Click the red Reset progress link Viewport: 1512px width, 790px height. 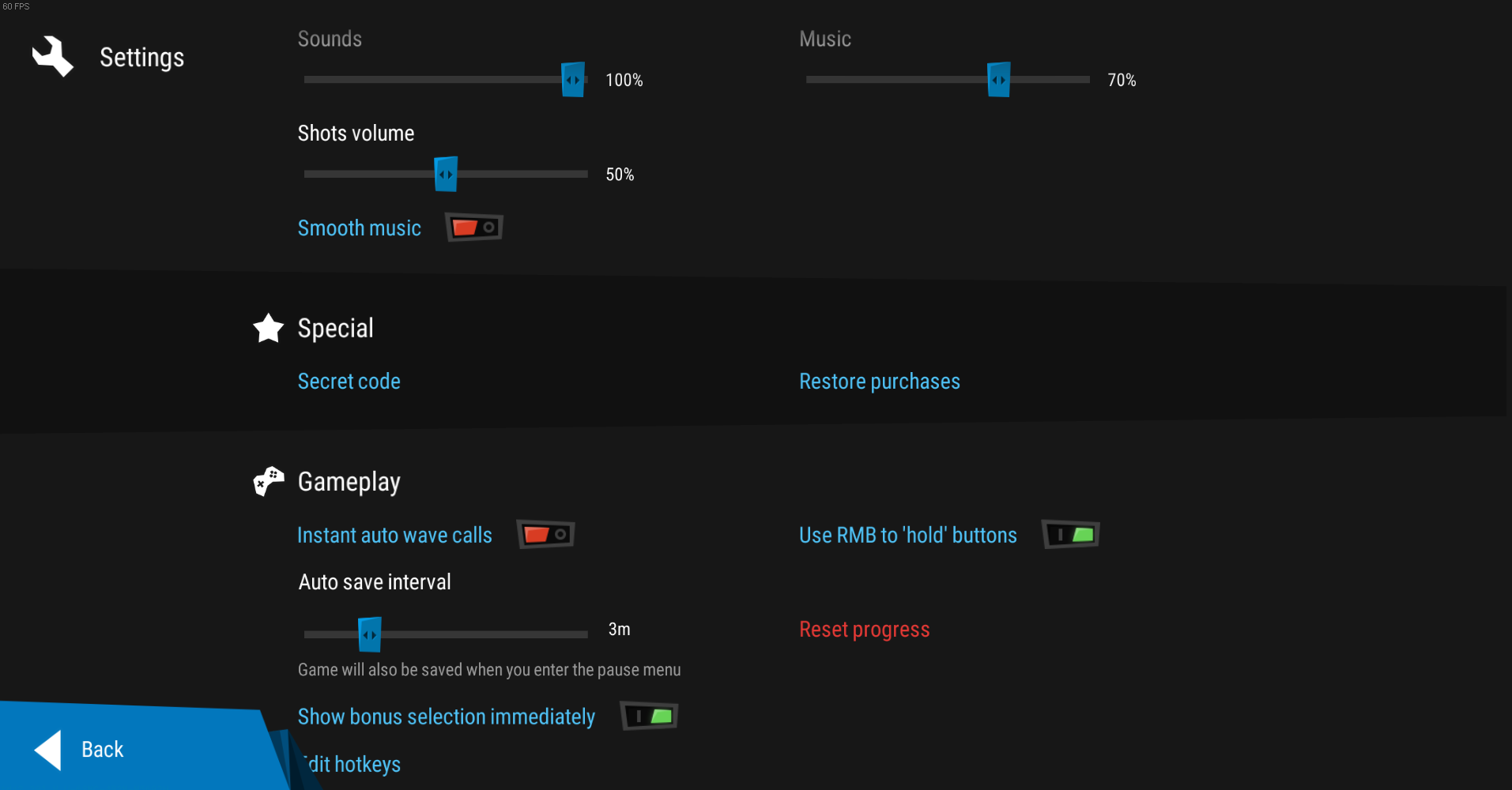coord(864,630)
